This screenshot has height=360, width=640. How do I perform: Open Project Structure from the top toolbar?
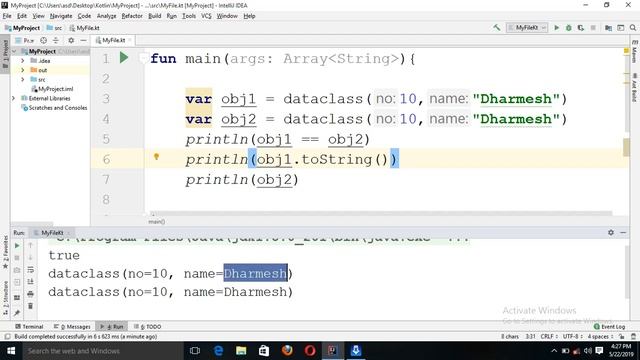point(608,28)
